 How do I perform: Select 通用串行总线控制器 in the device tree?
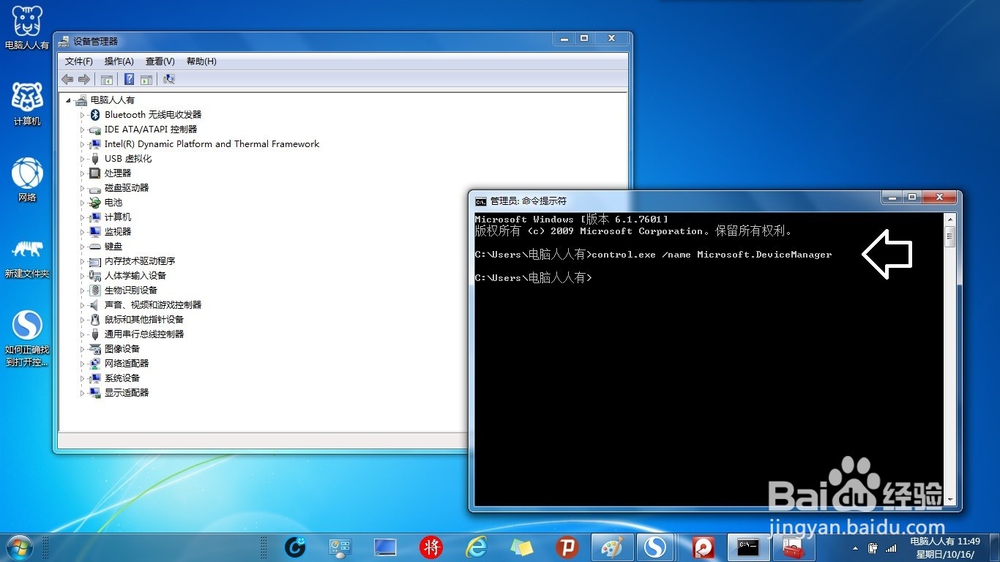pyautogui.click(x=144, y=334)
